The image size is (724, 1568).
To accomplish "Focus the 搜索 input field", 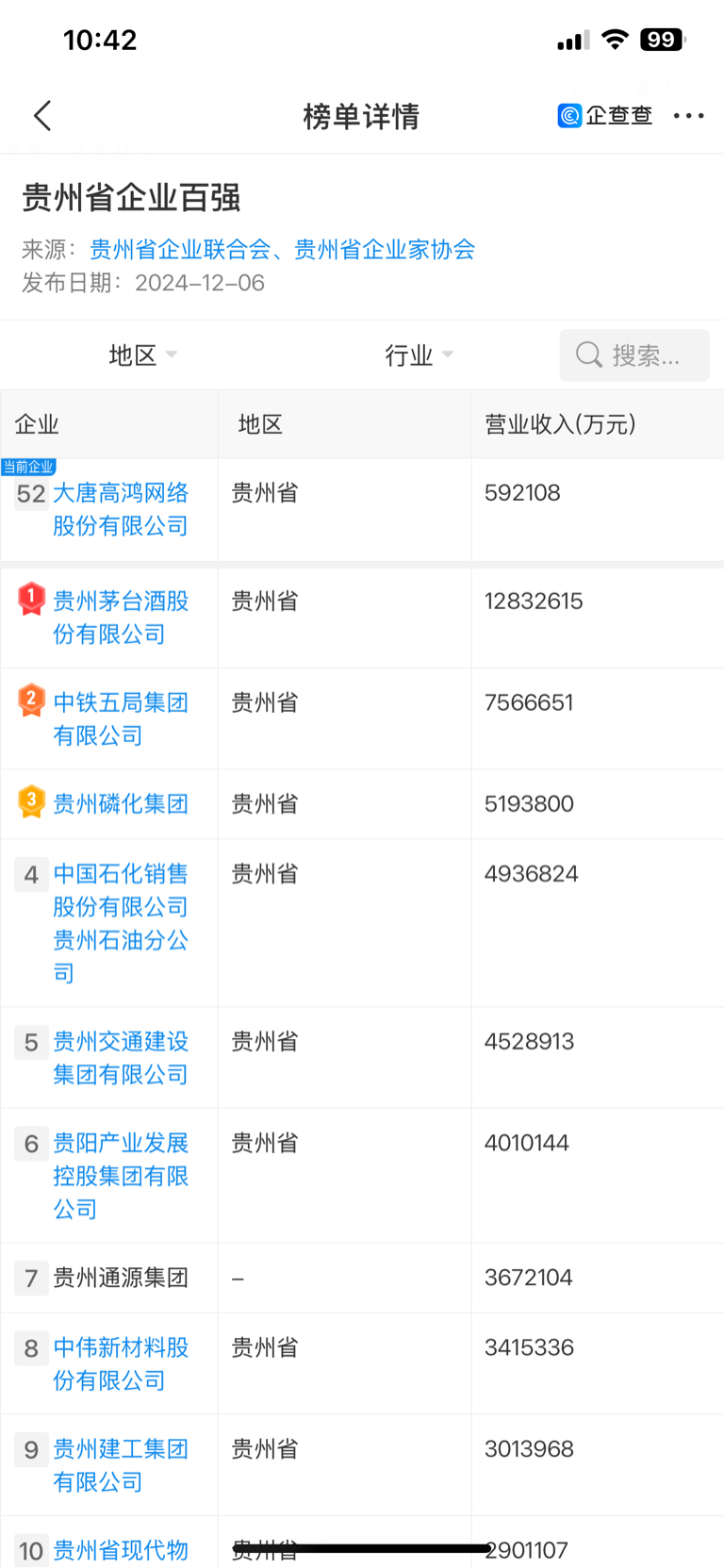I will [x=634, y=355].
